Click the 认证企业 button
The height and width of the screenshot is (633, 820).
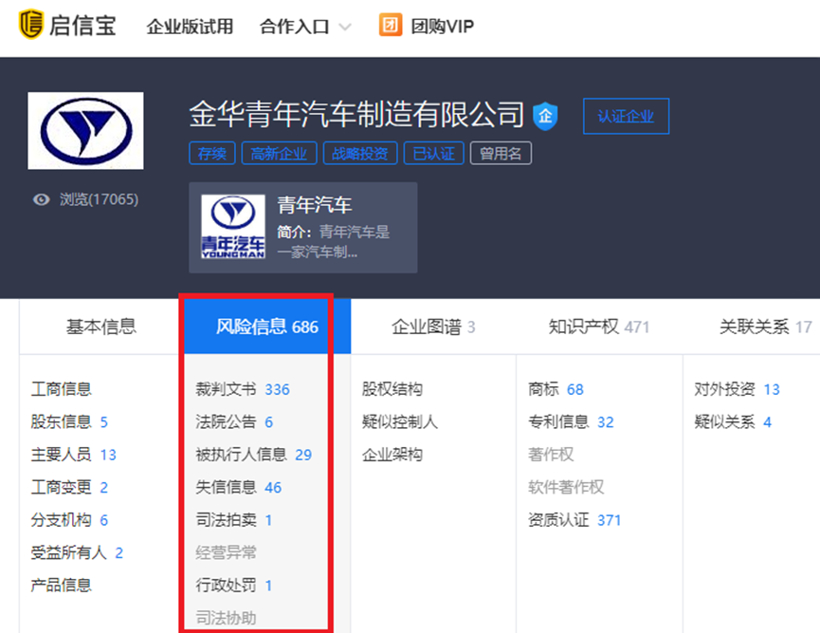pyautogui.click(x=626, y=116)
